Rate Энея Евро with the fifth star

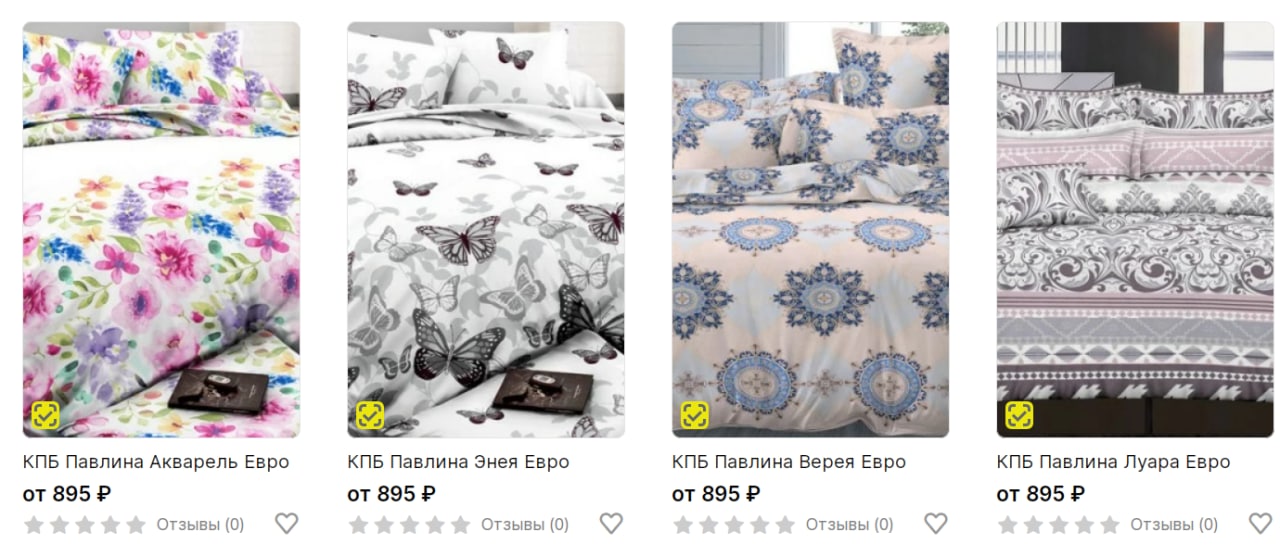[x=460, y=524]
